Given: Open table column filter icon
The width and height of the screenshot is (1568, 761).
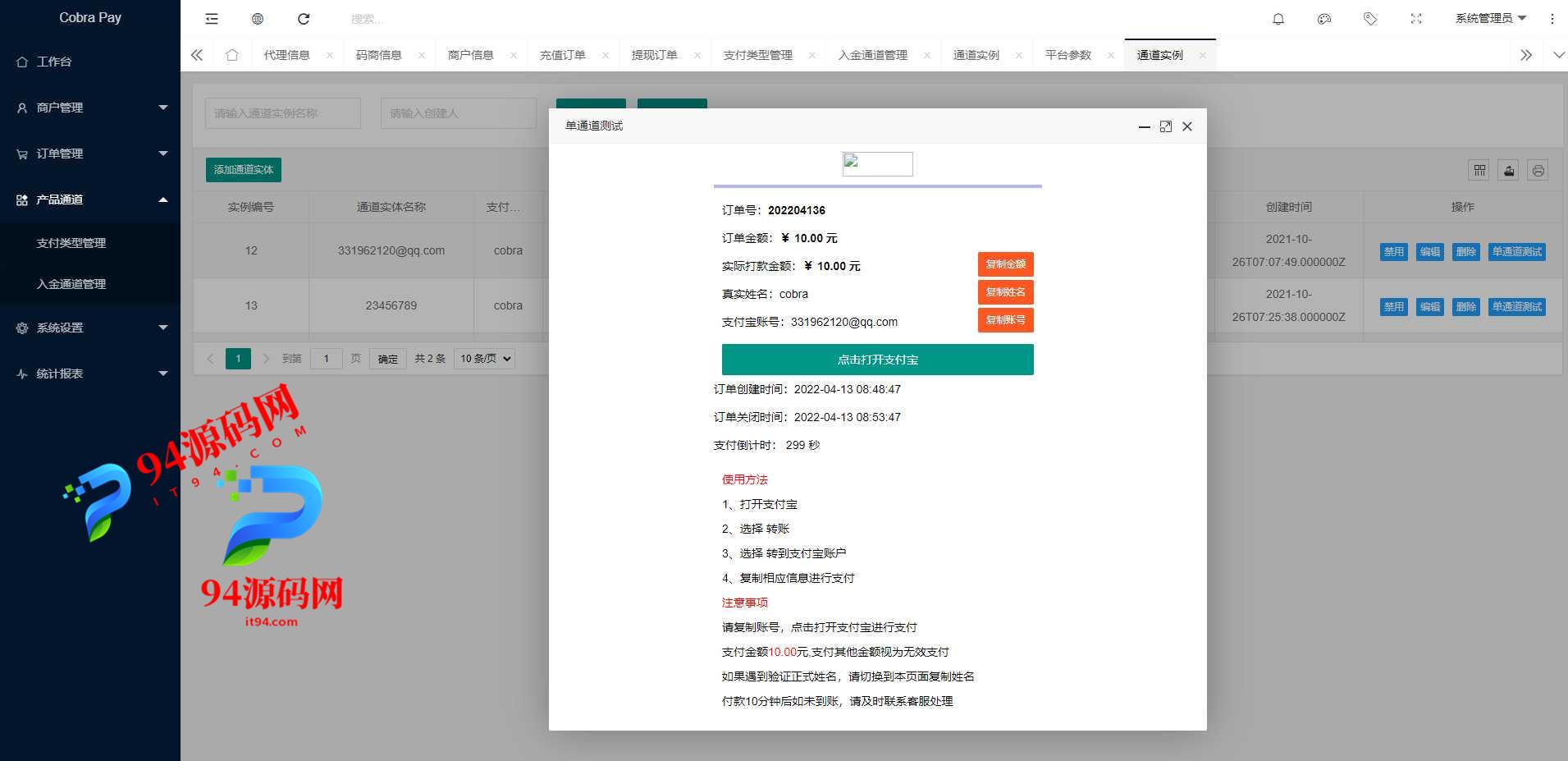Looking at the screenshot, I should (x=1479, y=170).
